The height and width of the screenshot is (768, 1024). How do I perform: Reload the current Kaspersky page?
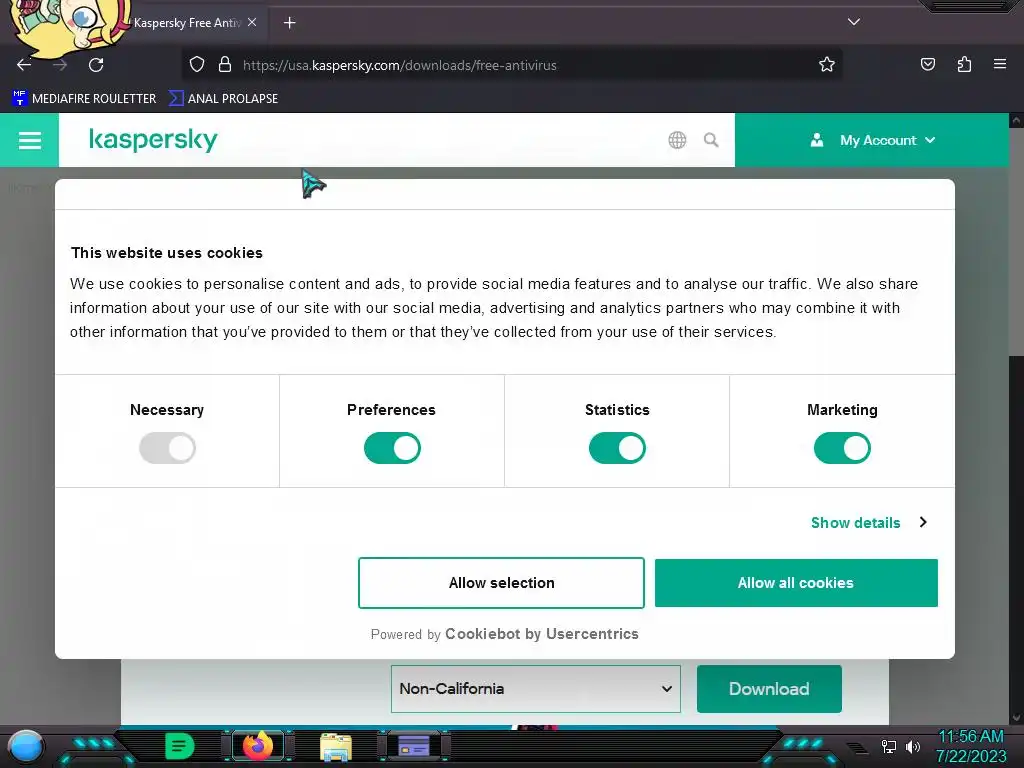click(x=96, y=65)
